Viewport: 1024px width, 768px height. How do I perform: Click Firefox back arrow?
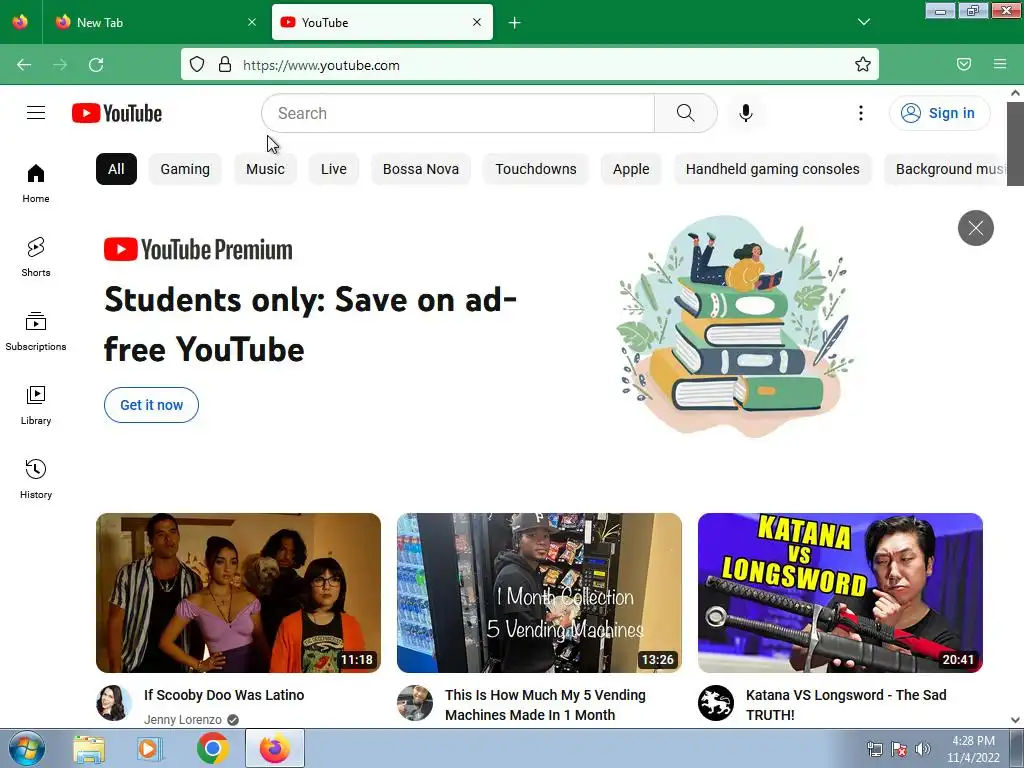[x=24, y=65]
